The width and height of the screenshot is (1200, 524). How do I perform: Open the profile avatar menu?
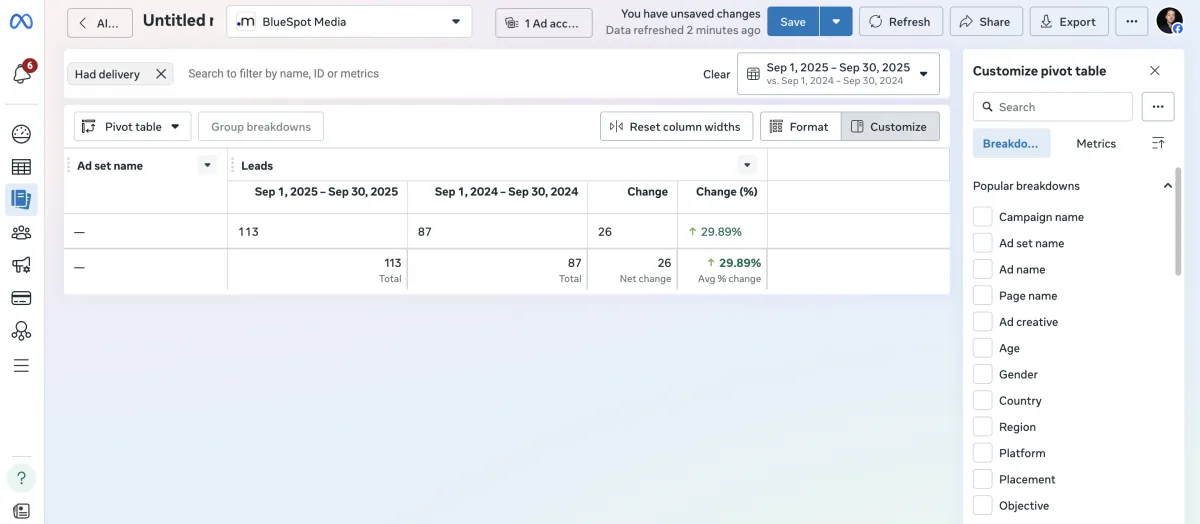[x=1169, y=21]
